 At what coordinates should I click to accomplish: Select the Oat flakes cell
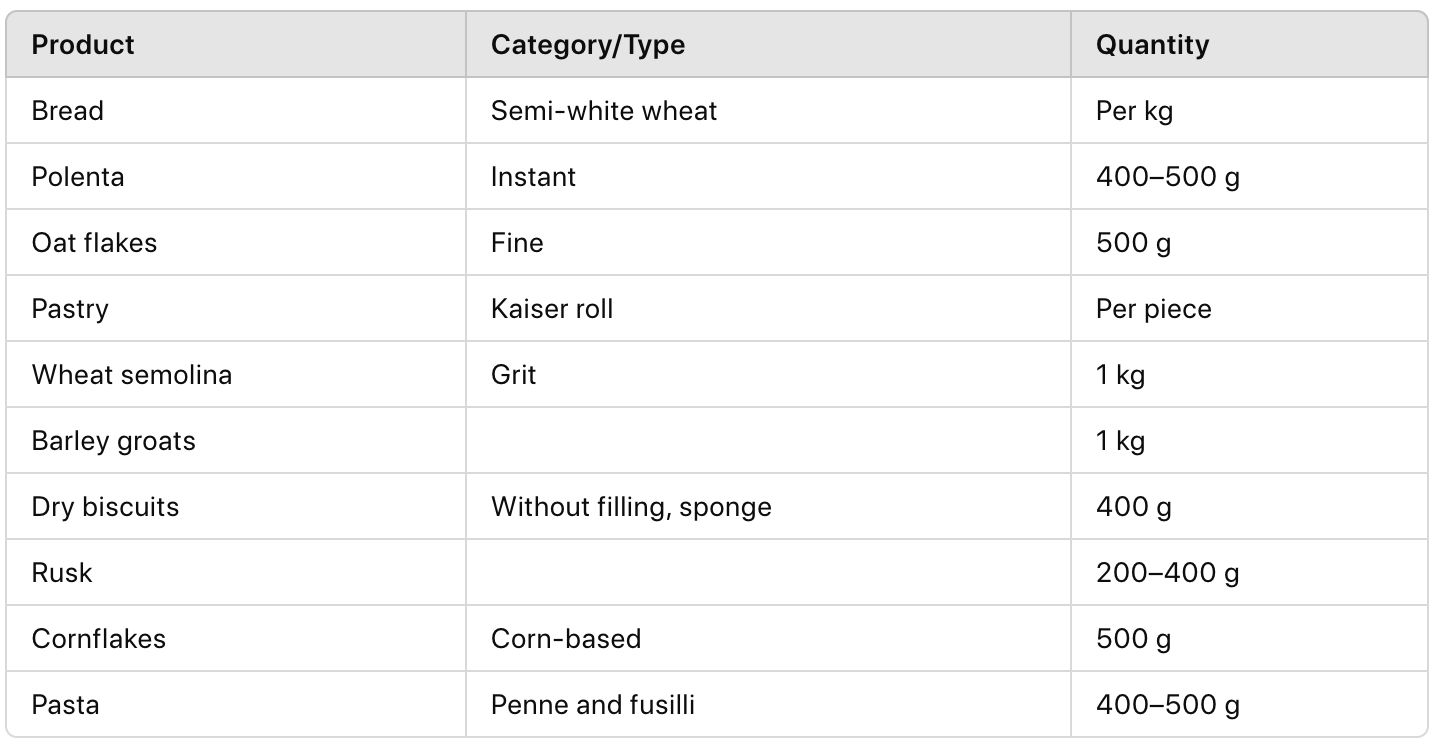[94, 243]
